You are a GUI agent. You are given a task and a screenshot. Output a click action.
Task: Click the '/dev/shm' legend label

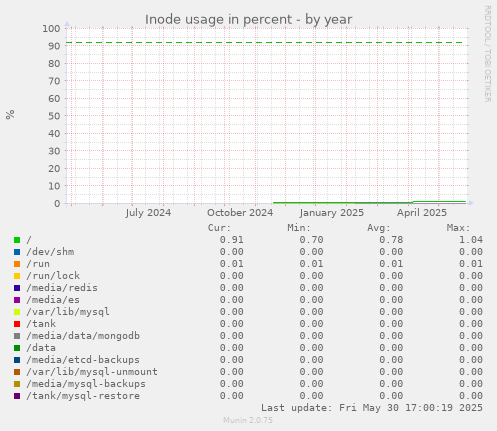pos(50,252)
